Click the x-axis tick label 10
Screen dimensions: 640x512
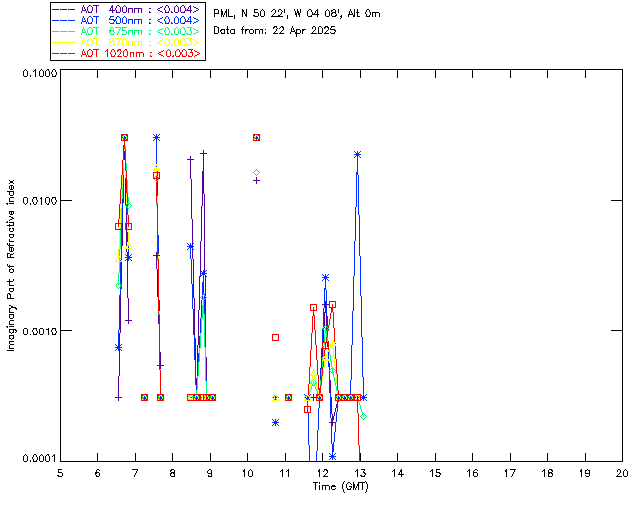(247, 473)
